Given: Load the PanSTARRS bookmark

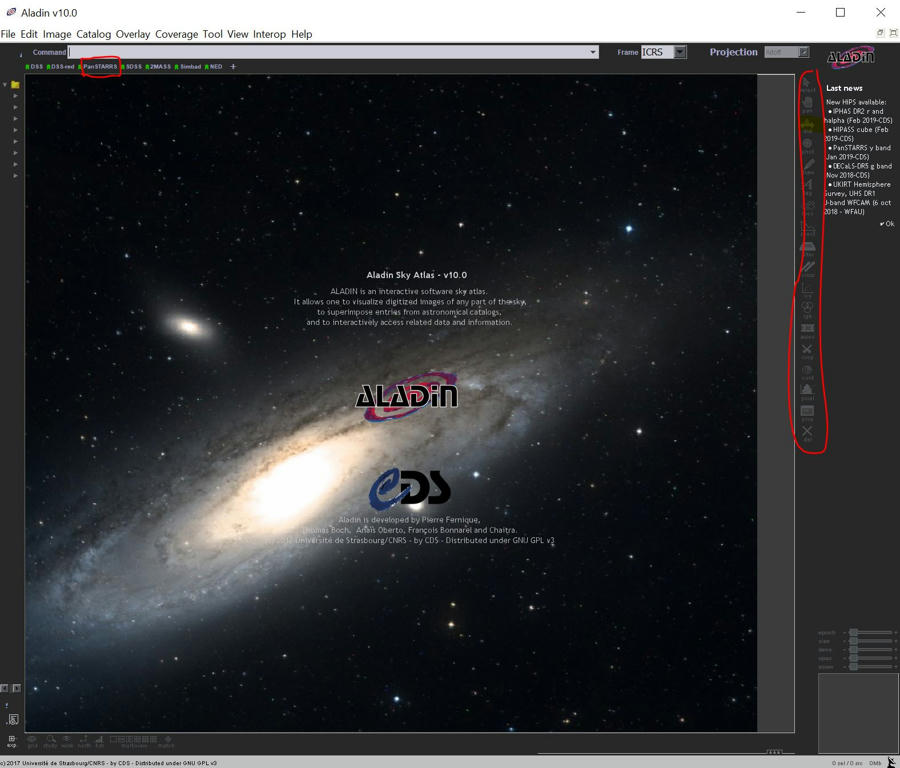Looking at the screenshot, I should click(99, 67).
